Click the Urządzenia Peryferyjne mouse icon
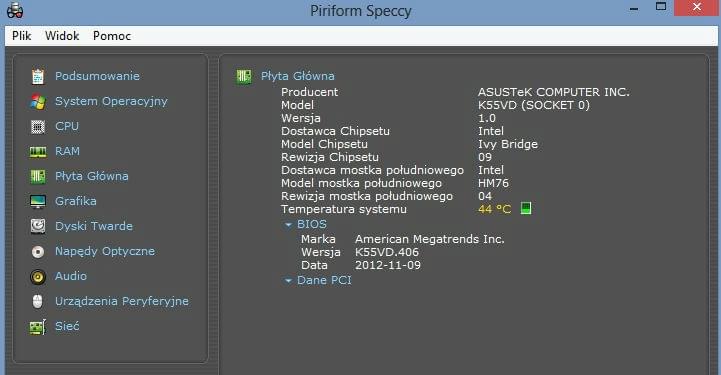The height and width of the screenshot is (375, 721). pyautogui.click(x=38, y=301)
